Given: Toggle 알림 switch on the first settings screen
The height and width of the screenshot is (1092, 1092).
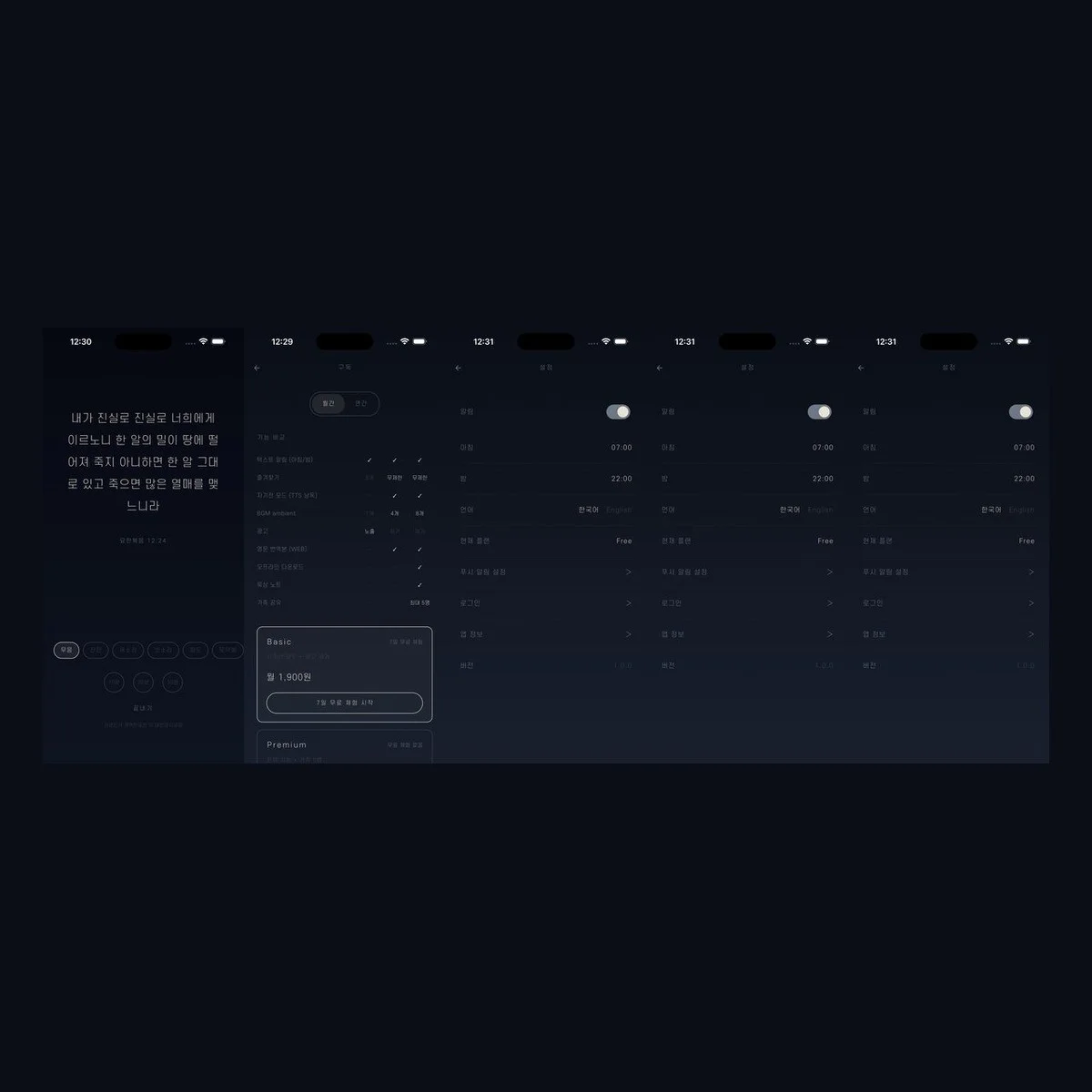Looking at the screenshot, I should pyautogui.click(x=619, y=412).
